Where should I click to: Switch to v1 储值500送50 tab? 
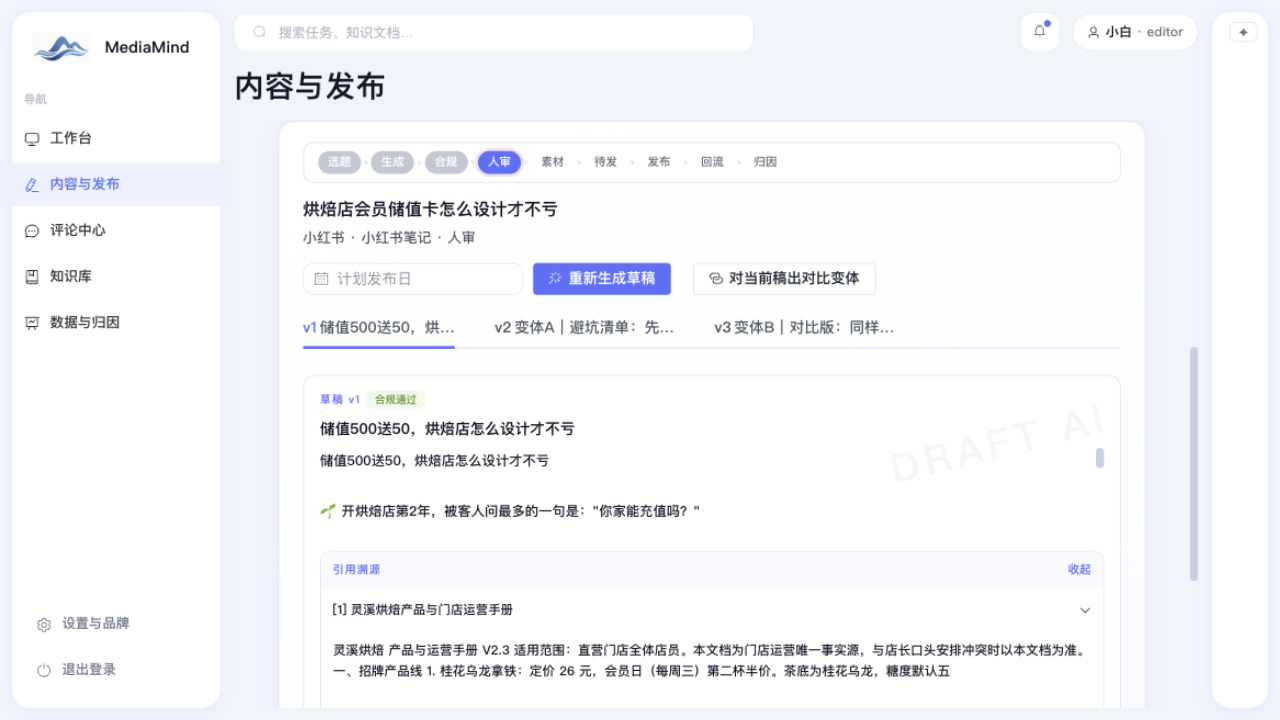point(379,327)
